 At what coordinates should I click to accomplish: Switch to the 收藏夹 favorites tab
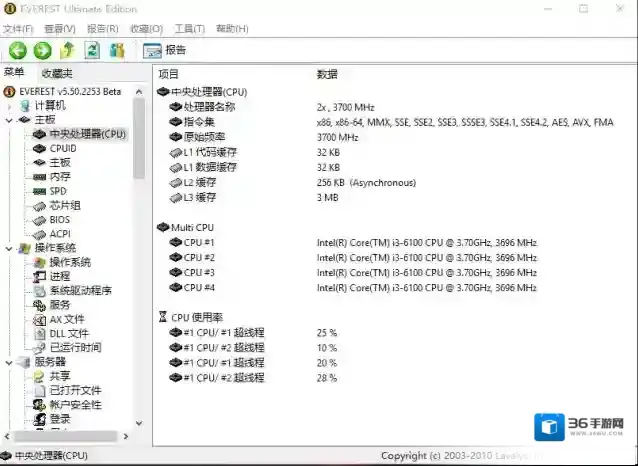[56, 73]
